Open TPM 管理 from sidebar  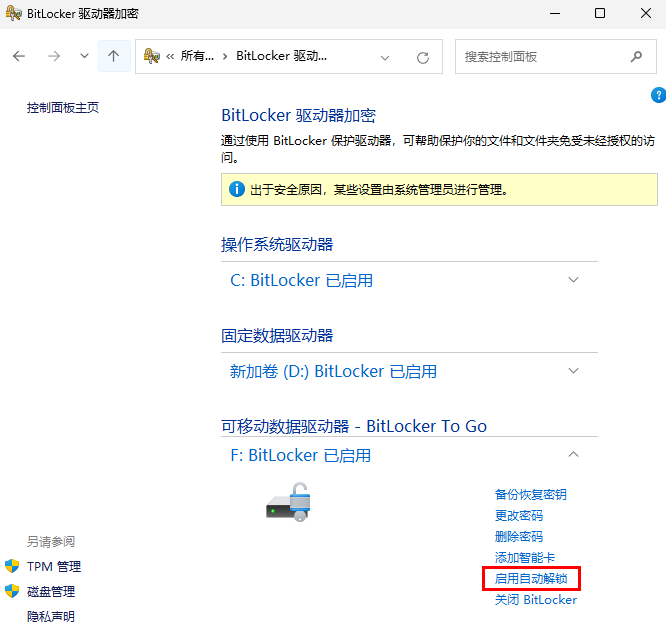point(54,566)
